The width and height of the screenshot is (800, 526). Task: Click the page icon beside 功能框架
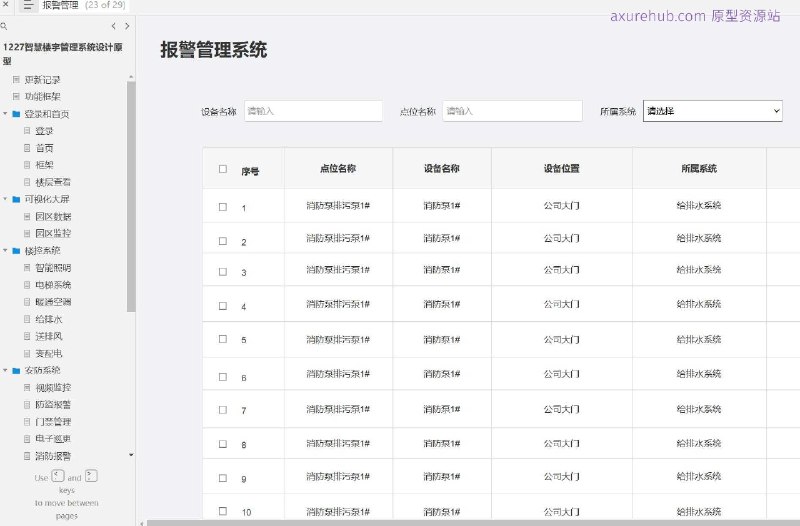(x=16, y=96)
